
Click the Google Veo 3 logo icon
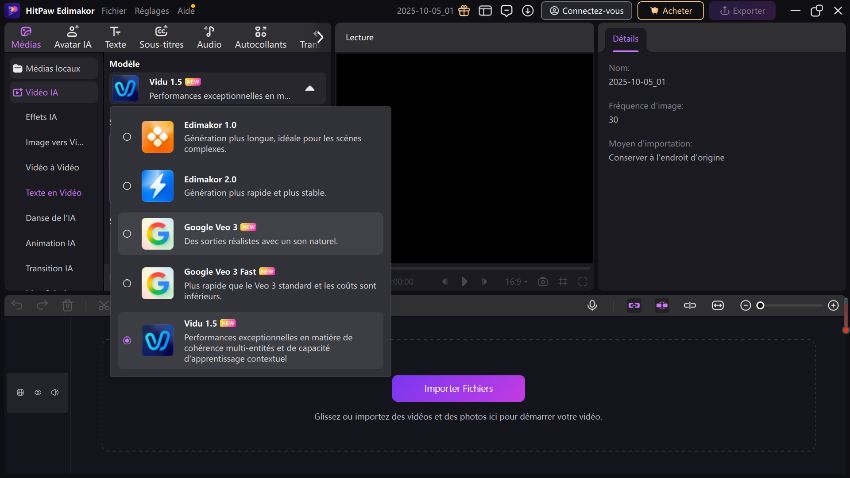pyautogui.click(x=158, y=234)
